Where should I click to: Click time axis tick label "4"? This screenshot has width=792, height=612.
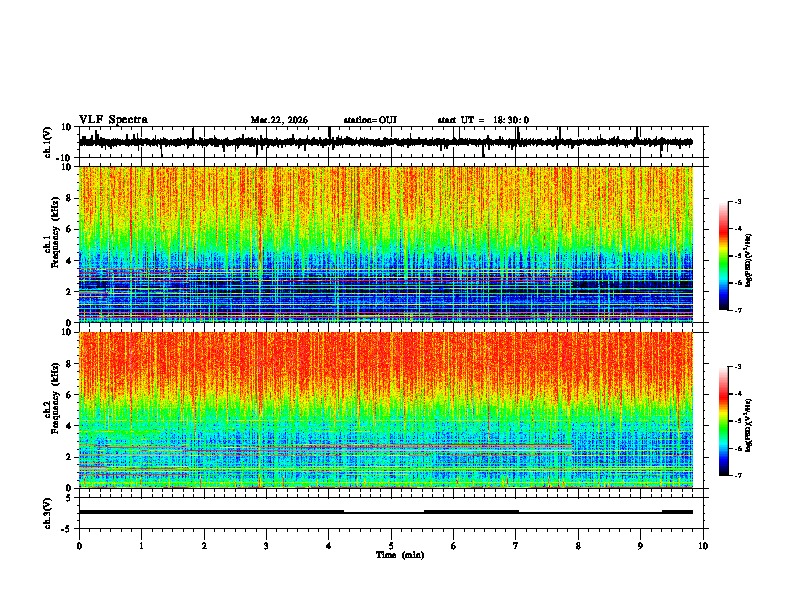click(x=329, y=546)
